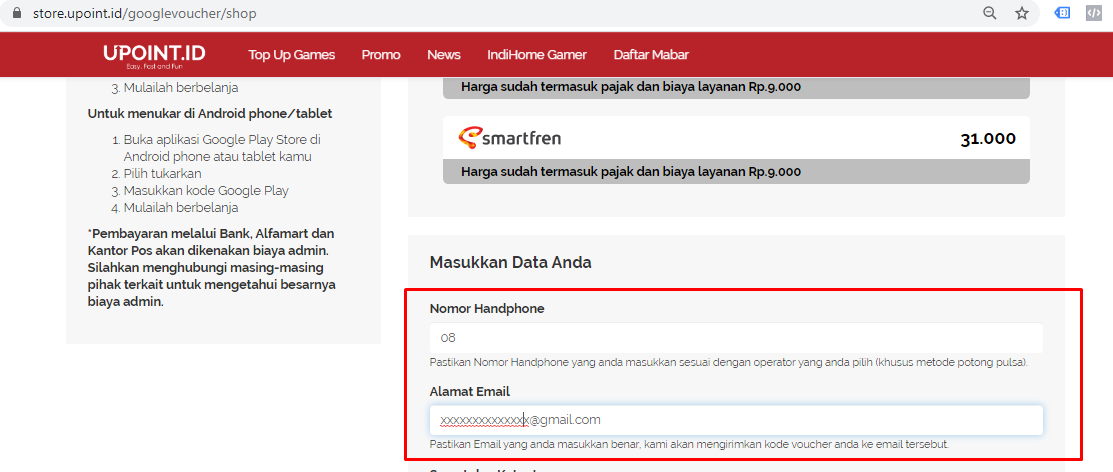This screenshot has width=1113, height=472.
Task: Click Untuk menukar di Android phone/tablet heading
Action: [x=210, y=114]
